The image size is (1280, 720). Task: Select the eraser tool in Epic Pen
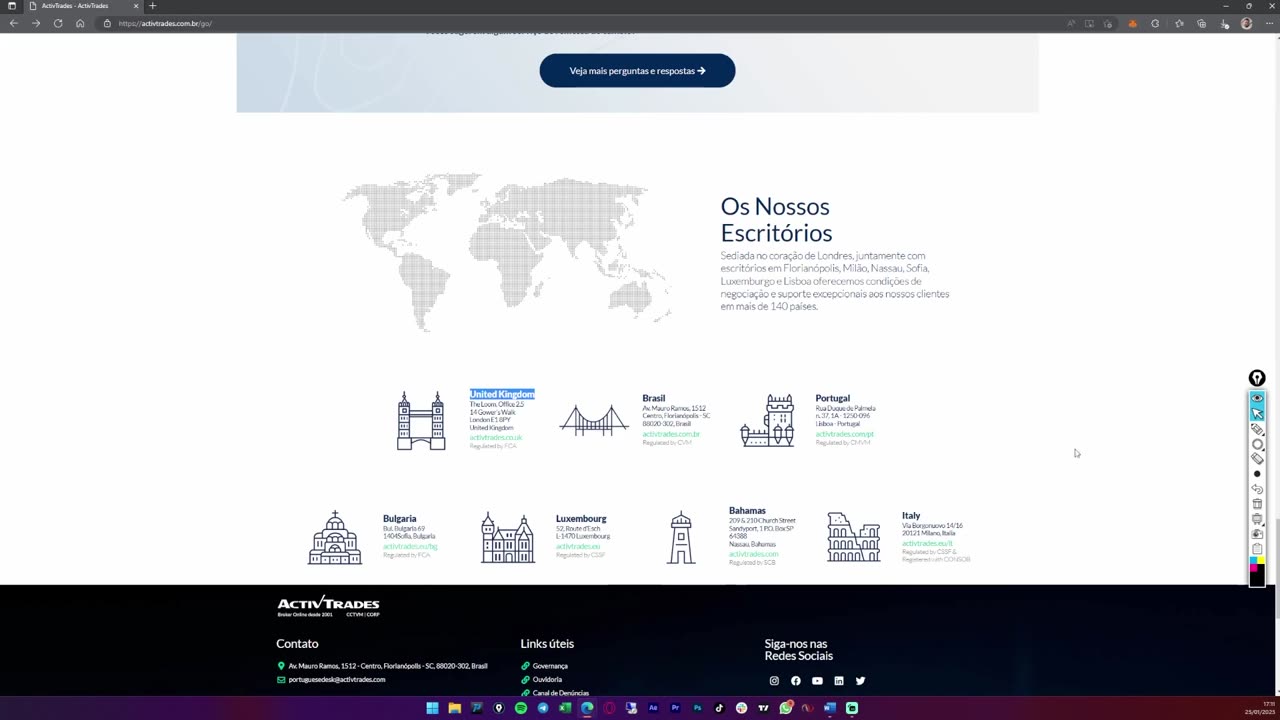(x=1257, y=459)
